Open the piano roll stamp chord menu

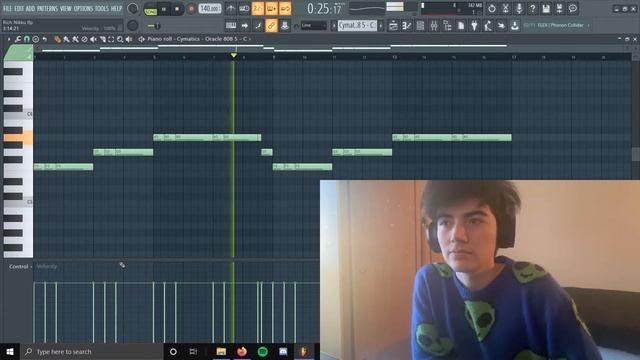pyautogui.click(x=36, y=39)
